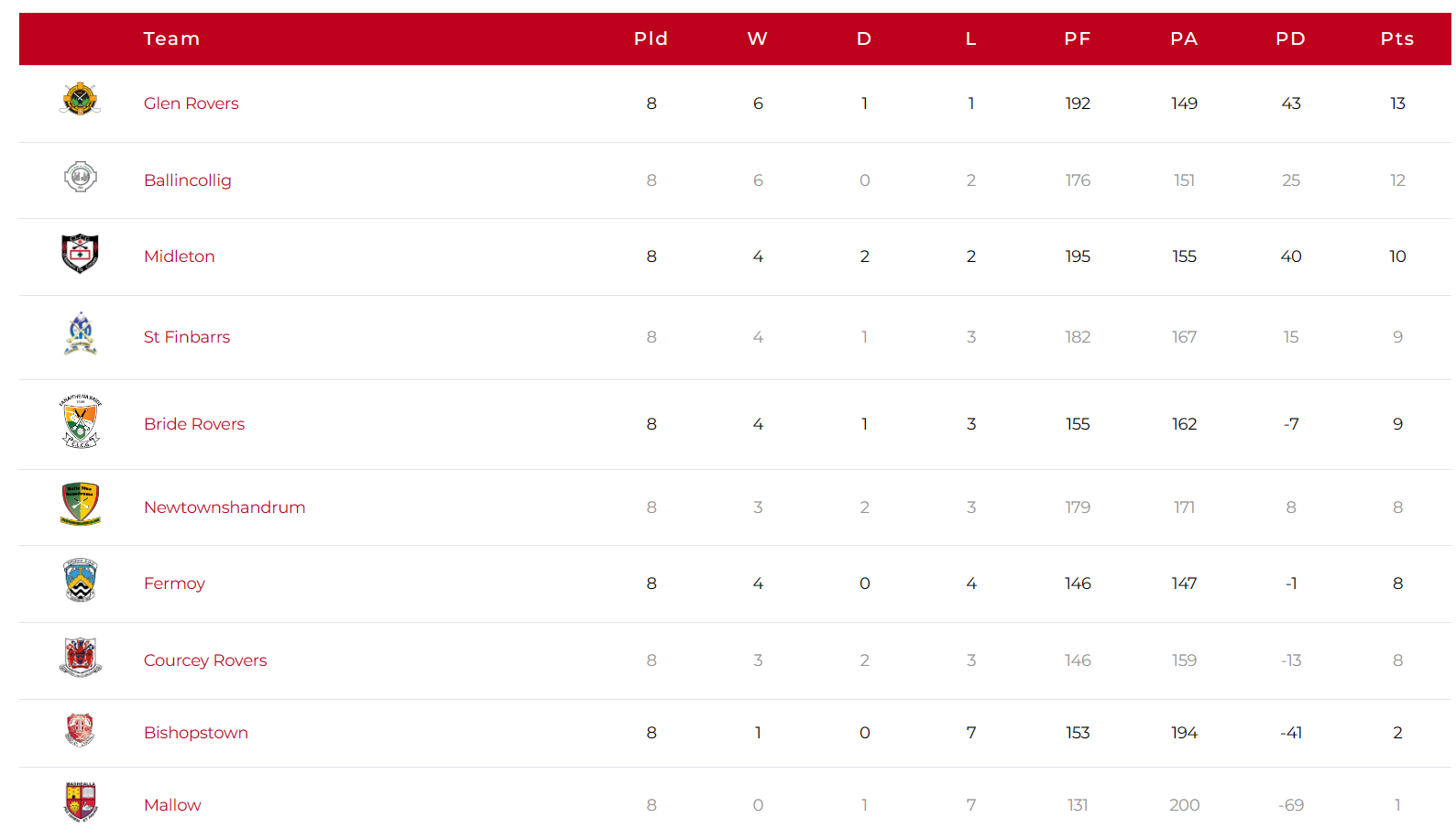
Task: Open the Bride Rovers team link
Action: [194, 424]
